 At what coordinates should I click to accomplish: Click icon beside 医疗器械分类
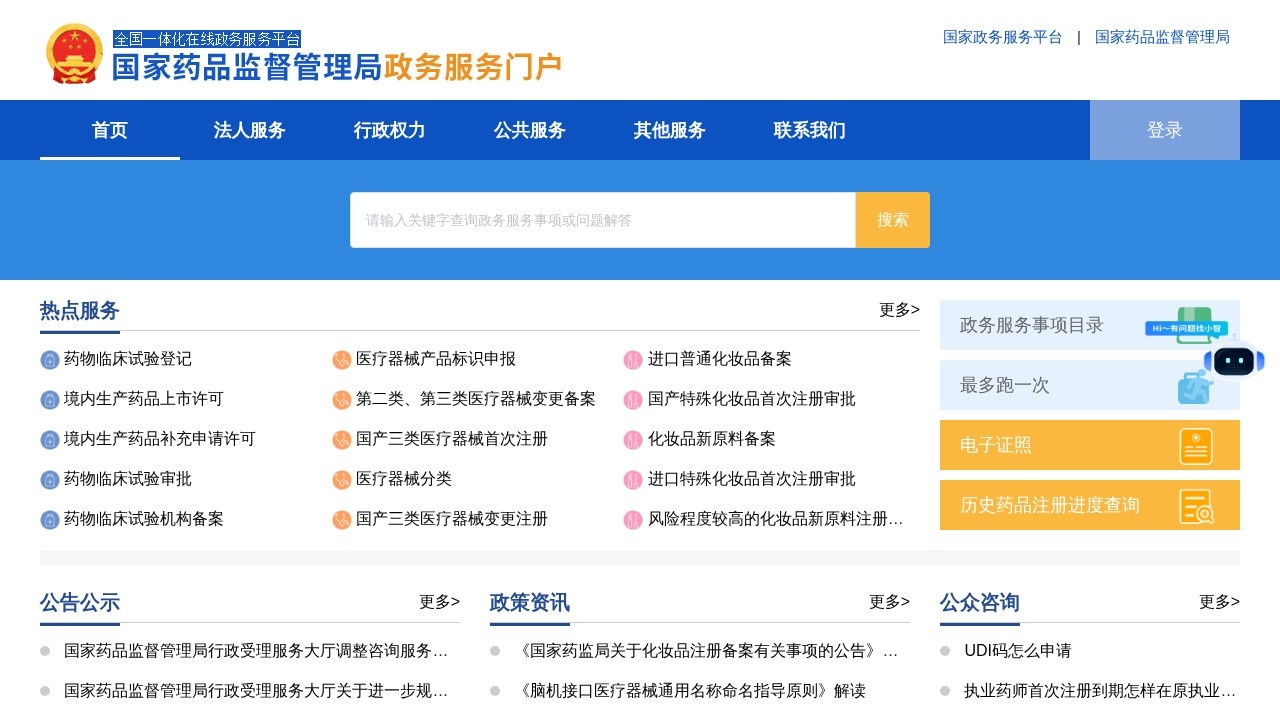tap(342, 480)
